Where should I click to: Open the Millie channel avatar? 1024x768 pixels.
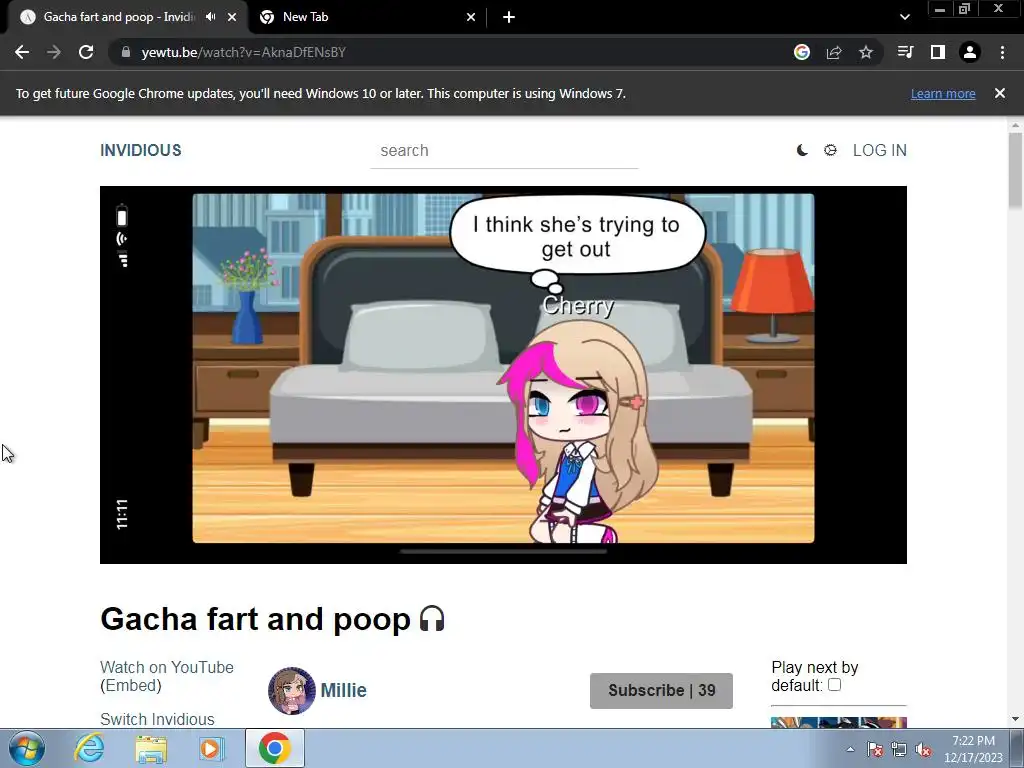[x=291, y=690]
